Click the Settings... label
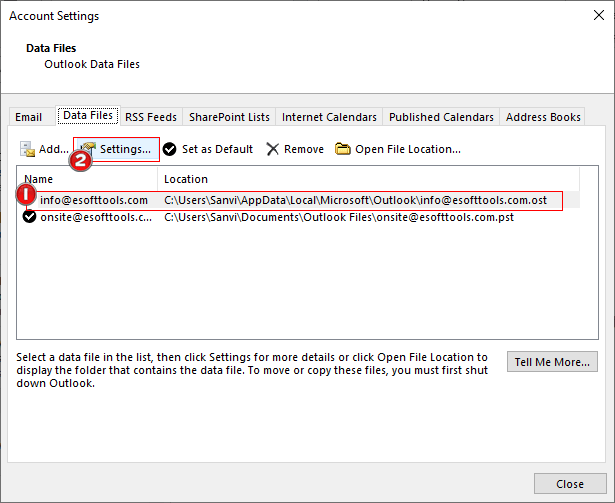Image resolution: width=615 pixels, height=503 pixels. coord(125,149)
